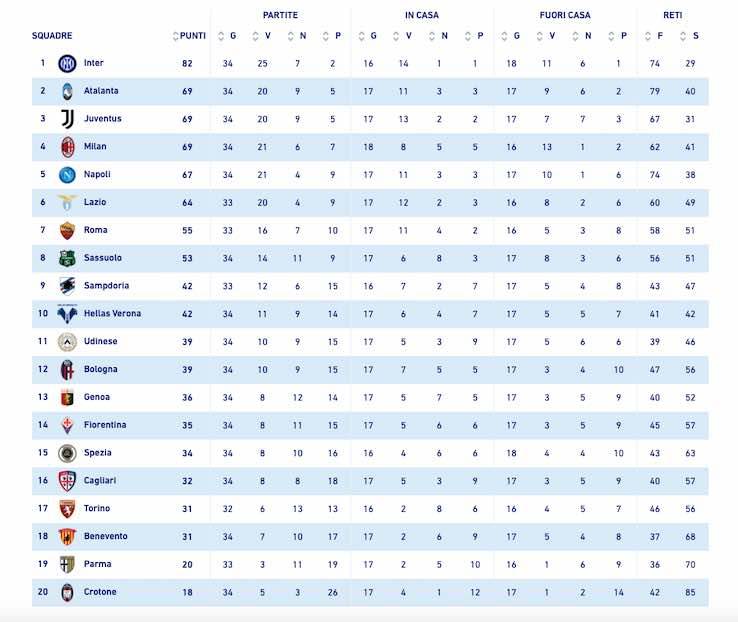Click the Atalanta club logo

click(67, 91)
